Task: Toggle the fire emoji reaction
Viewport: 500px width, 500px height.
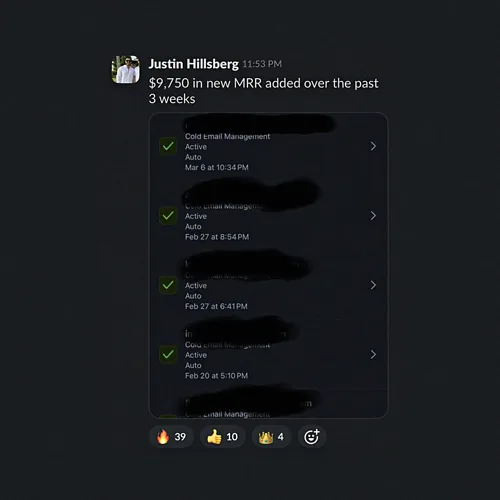Action: (x=172, y=437)
